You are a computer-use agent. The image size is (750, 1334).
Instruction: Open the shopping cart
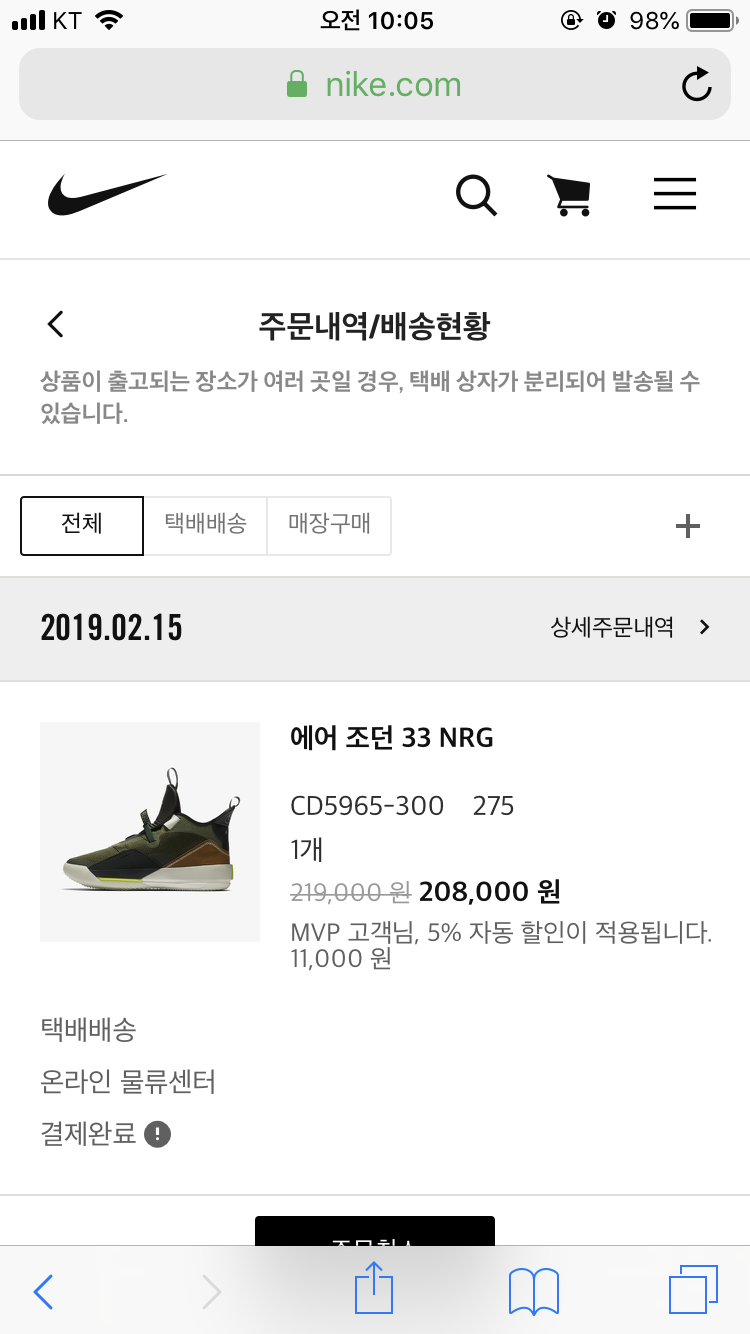(569, 195)
